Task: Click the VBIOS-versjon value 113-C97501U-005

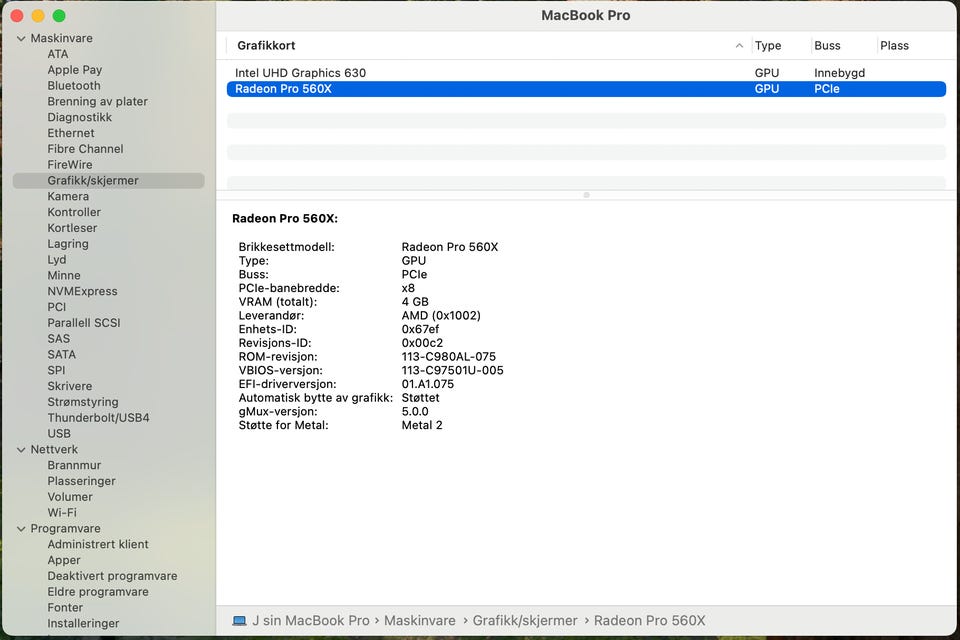Action: point(452,371)
